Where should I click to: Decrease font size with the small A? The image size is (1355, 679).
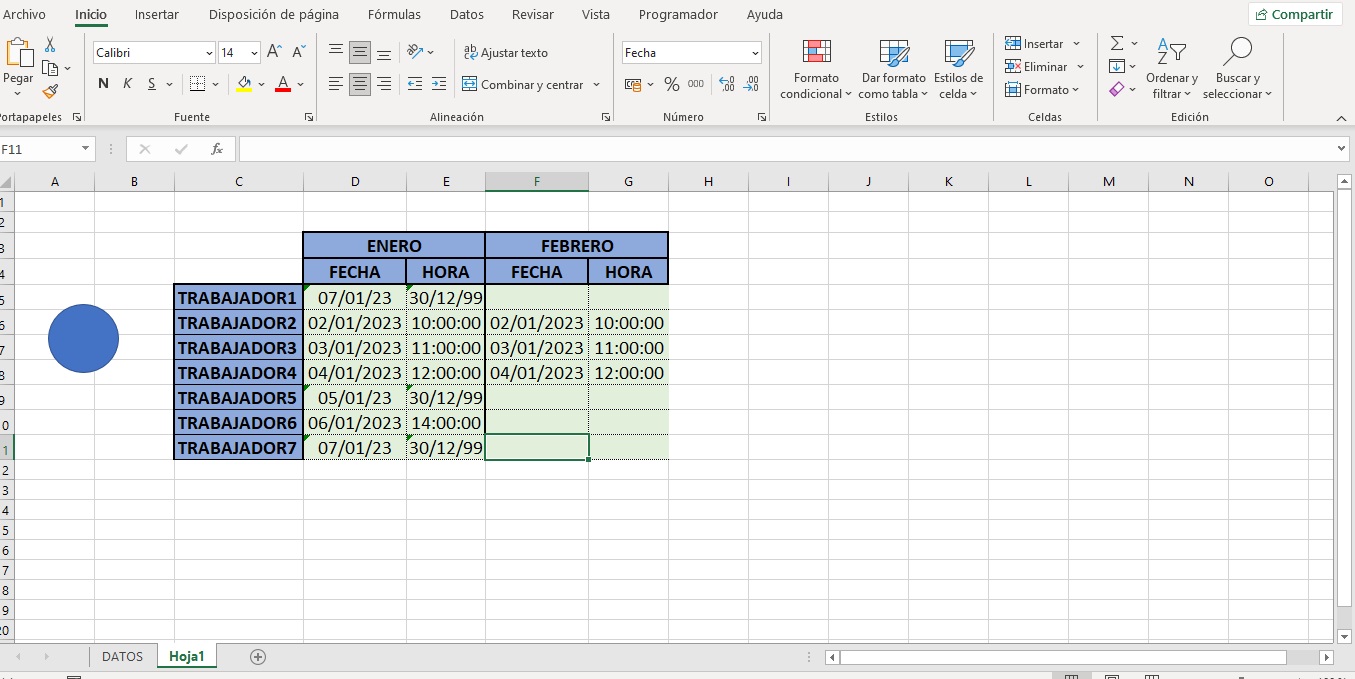(x=299, y=52)
